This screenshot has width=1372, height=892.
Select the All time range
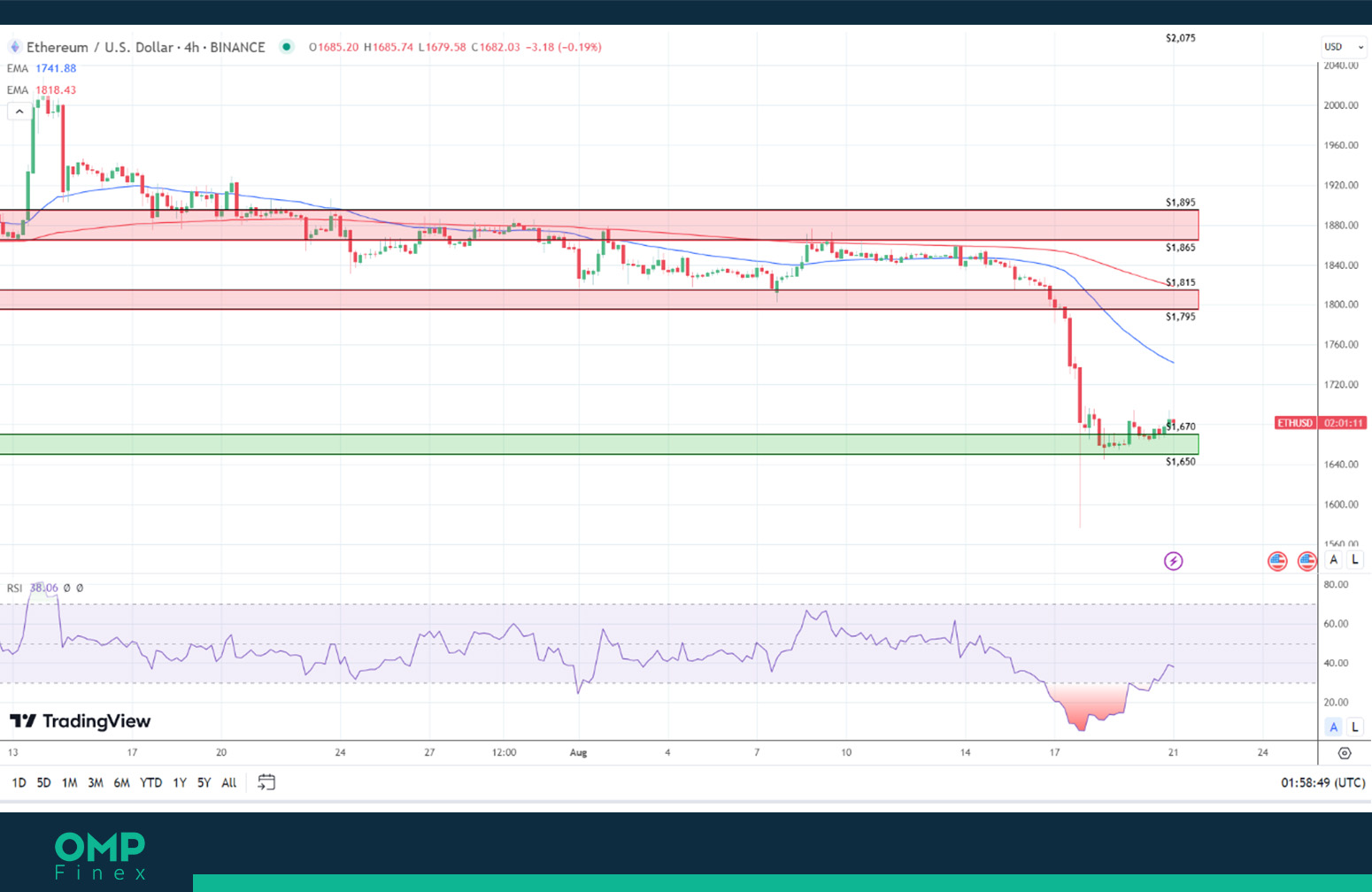tap(229, 782)
